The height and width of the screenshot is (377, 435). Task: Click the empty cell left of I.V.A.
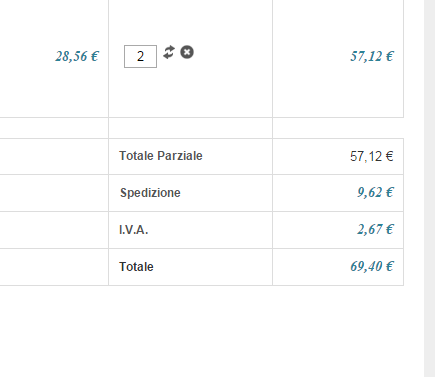click(x=54, y=230)
